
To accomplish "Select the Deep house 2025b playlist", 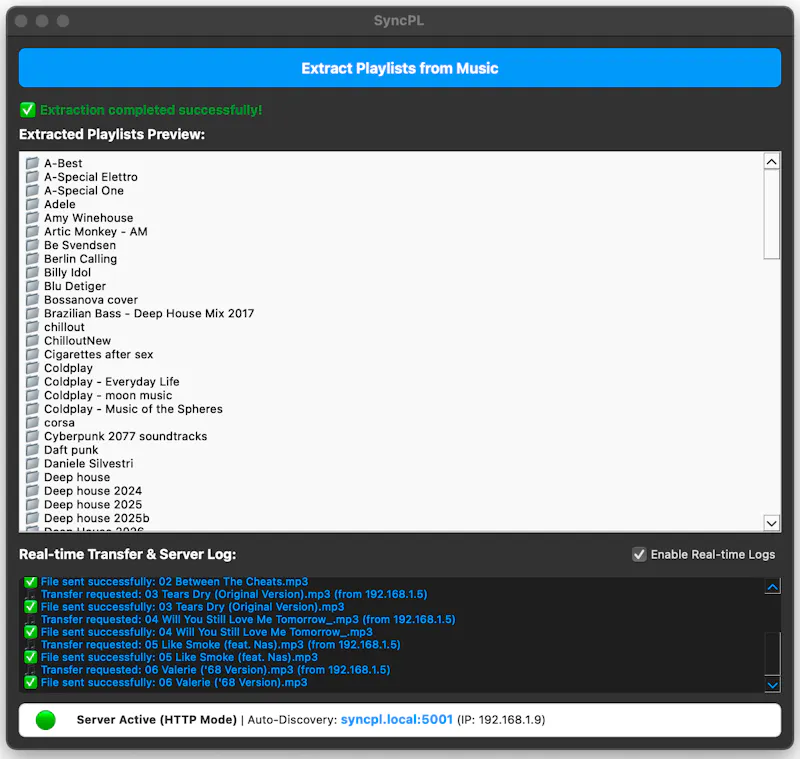I will tap(97, 518).
